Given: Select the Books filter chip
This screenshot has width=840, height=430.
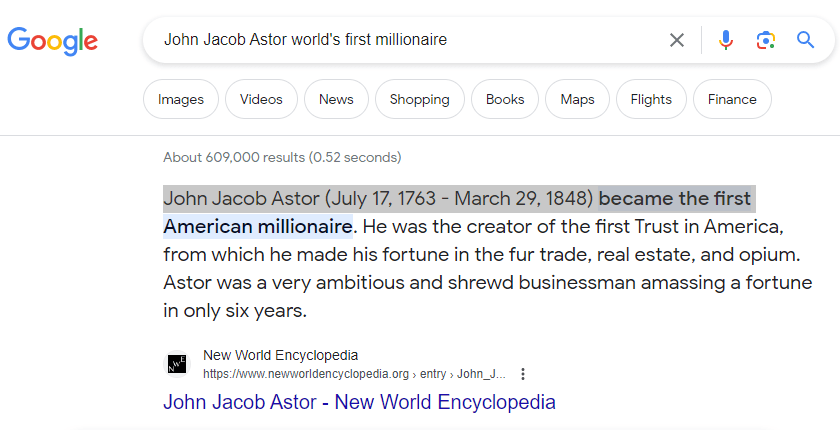Looking at the screenshot, I should (505, 99).
